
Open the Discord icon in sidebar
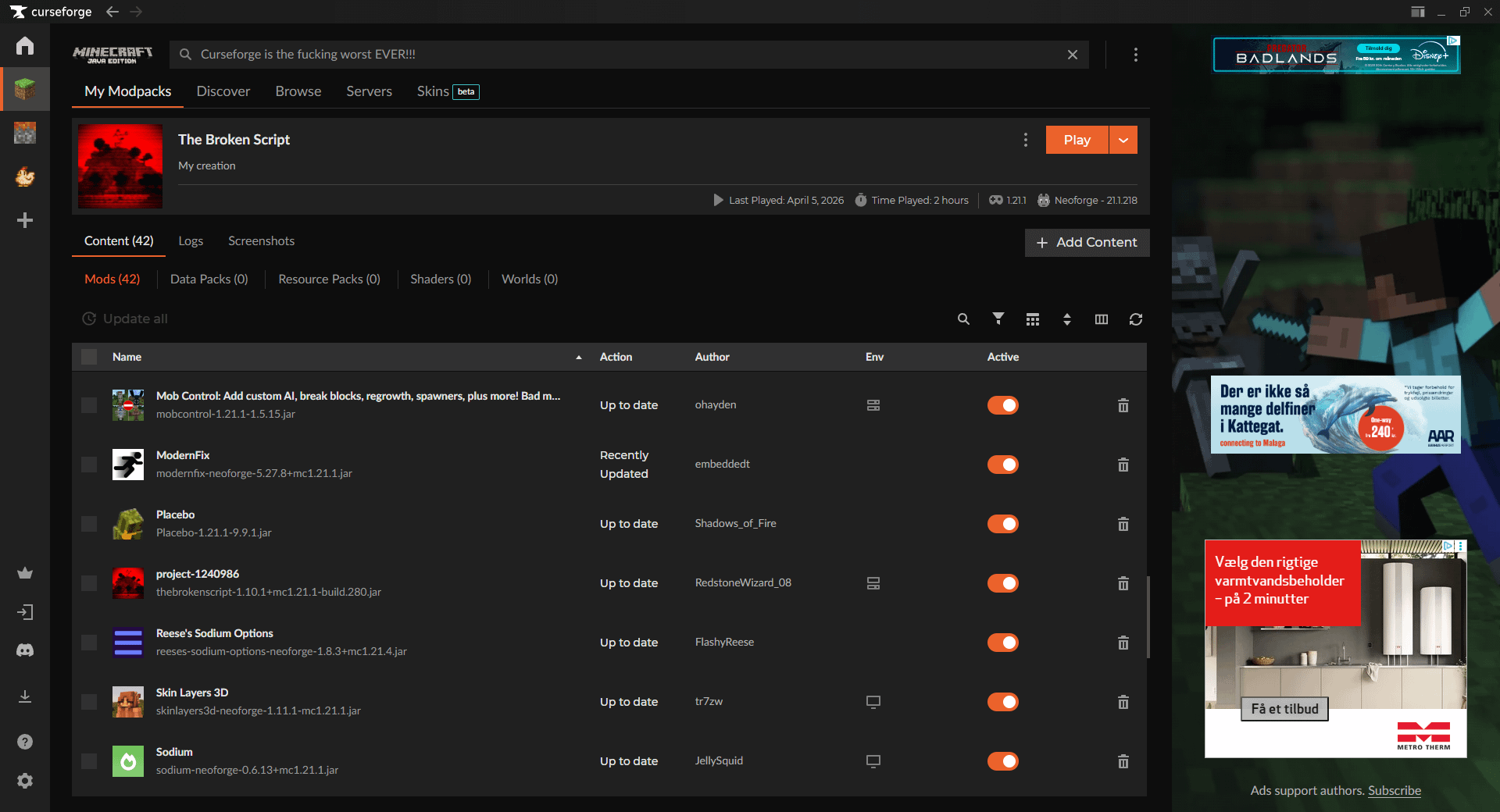click(x=25, y=650)
